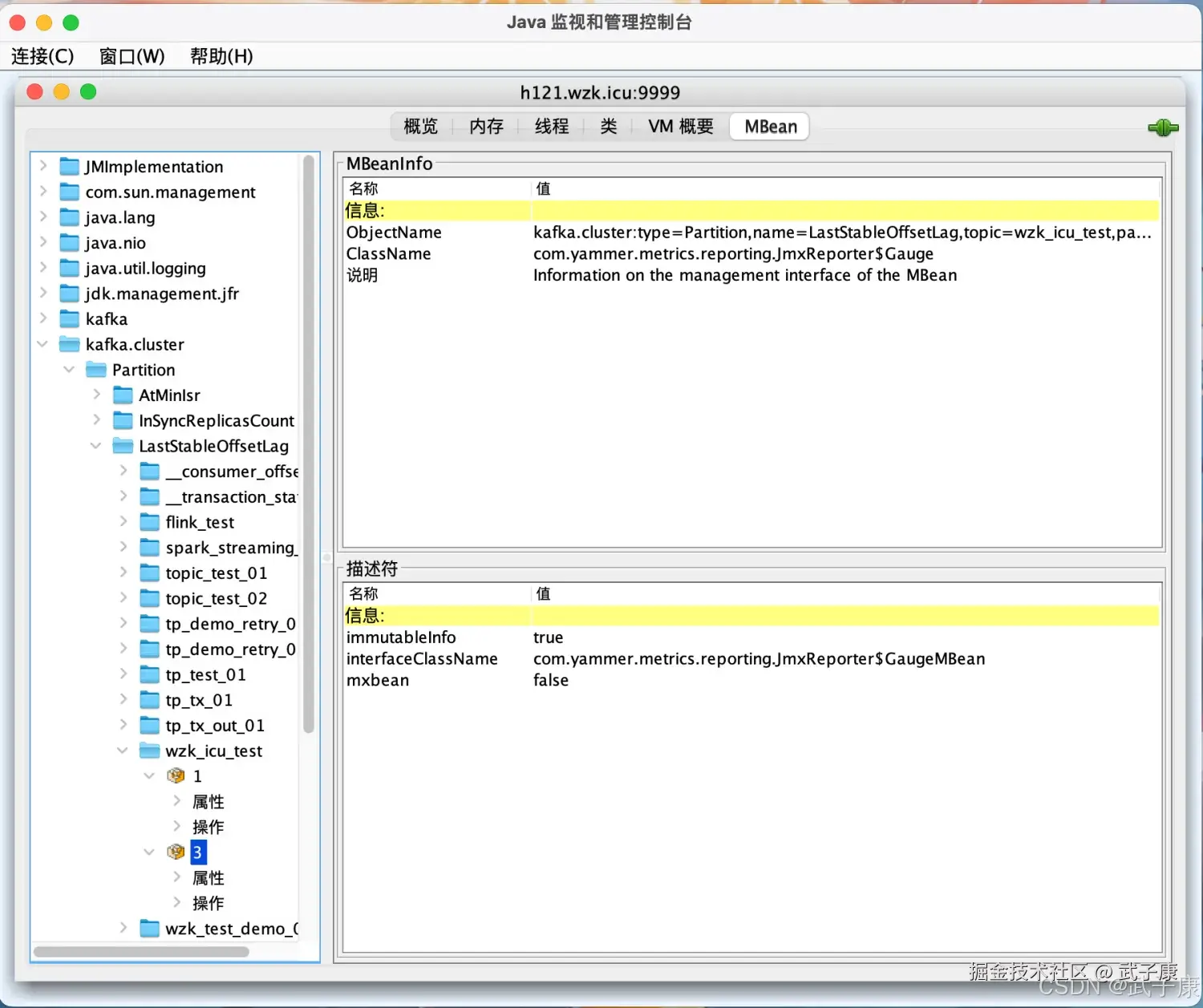Click the MBean icon for partition 1

pyautogui.click(x=176, y=776)
